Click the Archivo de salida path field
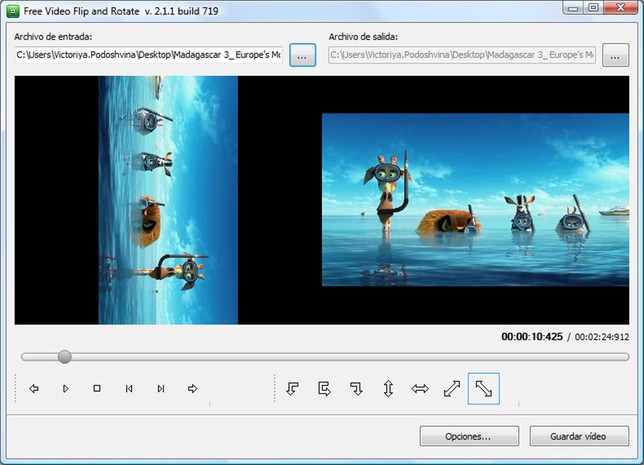The width and height of the screenshot is (644, 465). [x=462, y=55]
